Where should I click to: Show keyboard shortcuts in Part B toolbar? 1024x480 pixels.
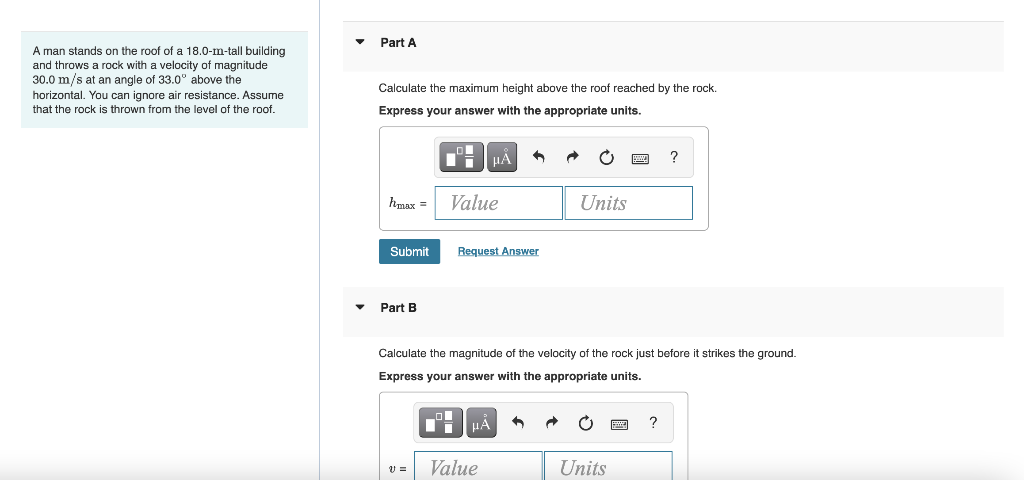click(x=619, y=424)
